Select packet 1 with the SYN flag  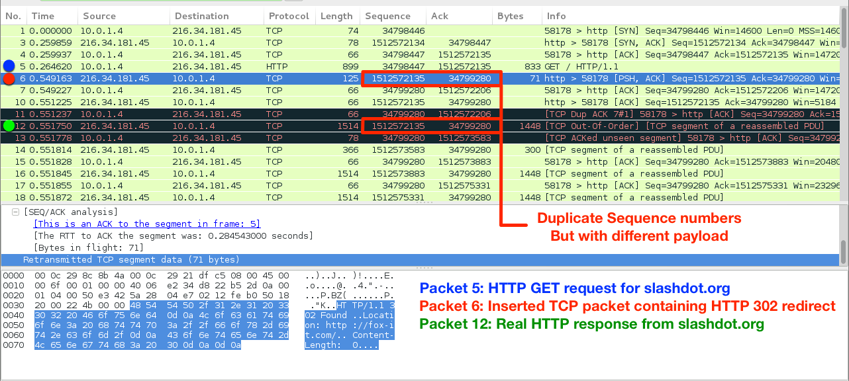421,31
